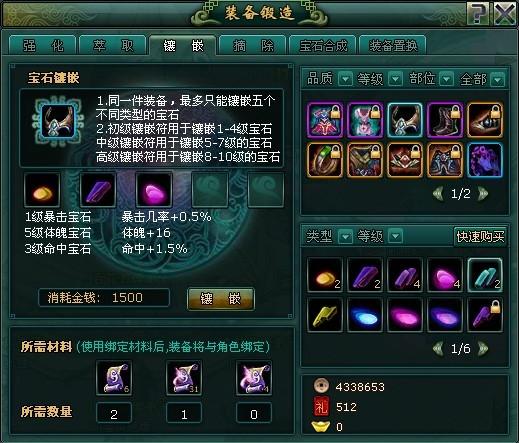Click the pink gem in third socket
This screenshot has width=519, height=443.
pos(154,189)
